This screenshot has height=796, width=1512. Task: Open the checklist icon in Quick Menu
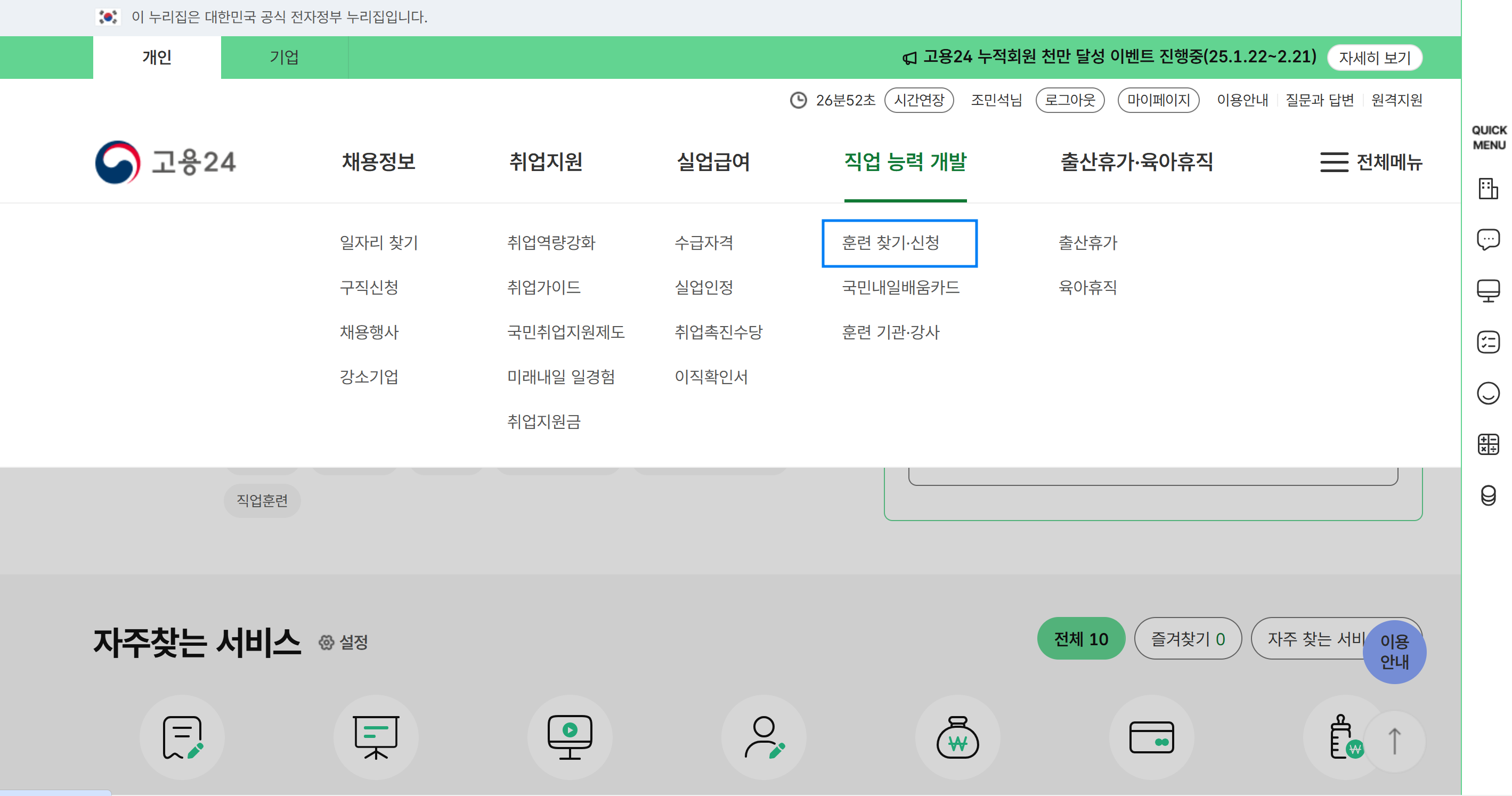1488,342
